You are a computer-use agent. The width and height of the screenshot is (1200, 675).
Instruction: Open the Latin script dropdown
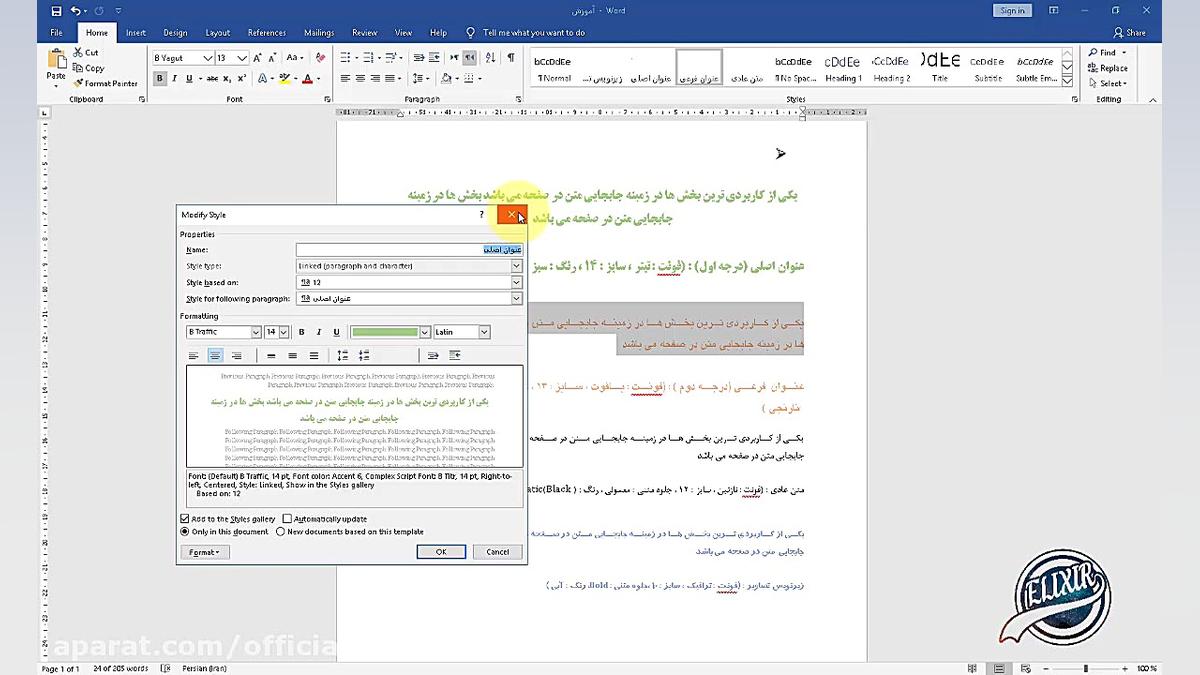484,332
